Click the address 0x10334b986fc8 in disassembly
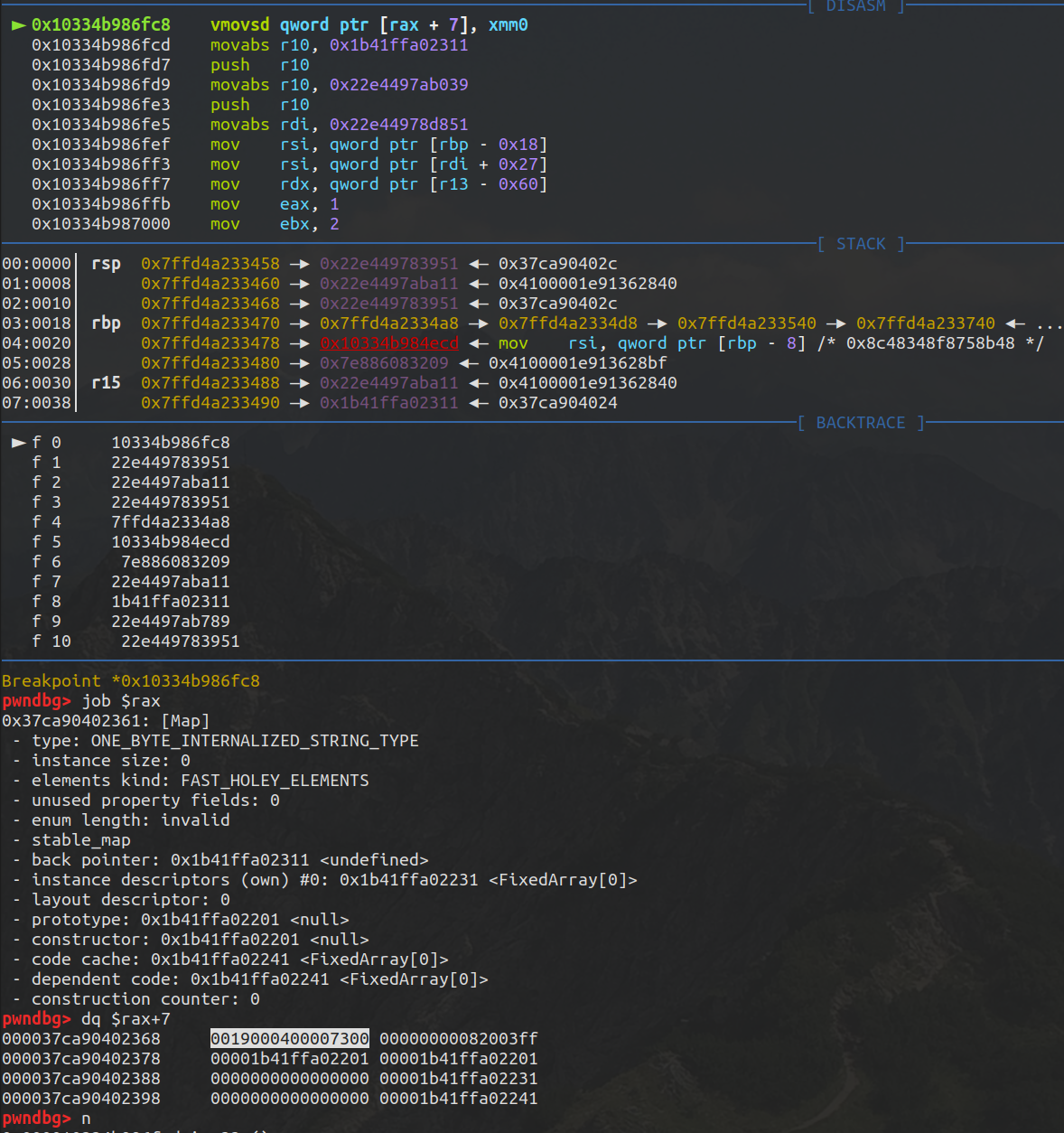 click(x=101, y=25)
